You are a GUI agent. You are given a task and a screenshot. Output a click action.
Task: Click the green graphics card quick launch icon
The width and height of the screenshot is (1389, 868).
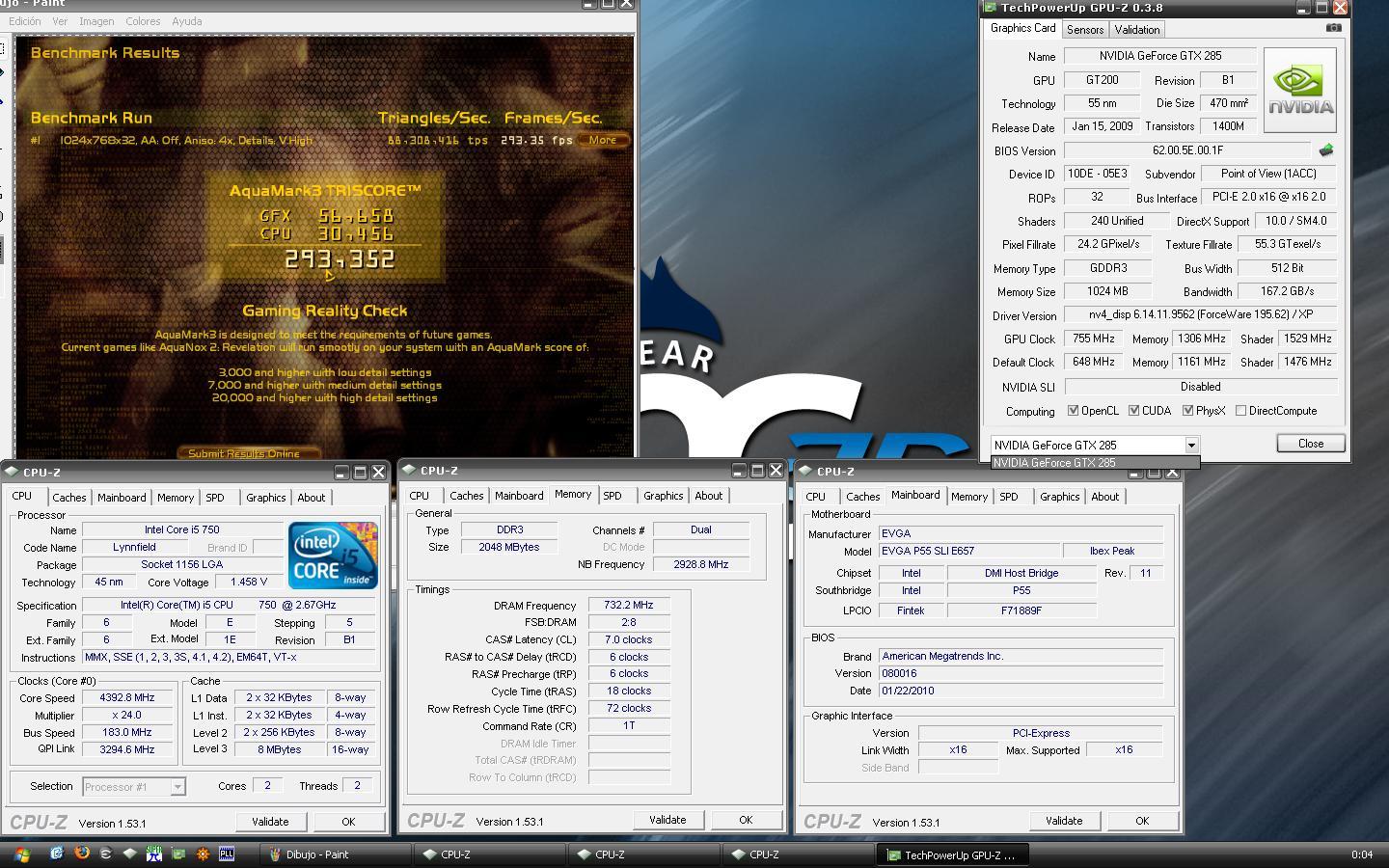tap(178, 854)
